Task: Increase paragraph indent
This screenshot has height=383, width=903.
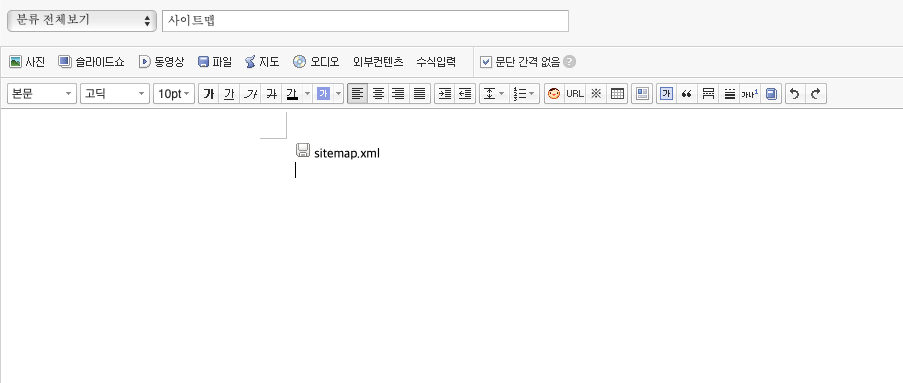Action: click(x=445, y=93)
